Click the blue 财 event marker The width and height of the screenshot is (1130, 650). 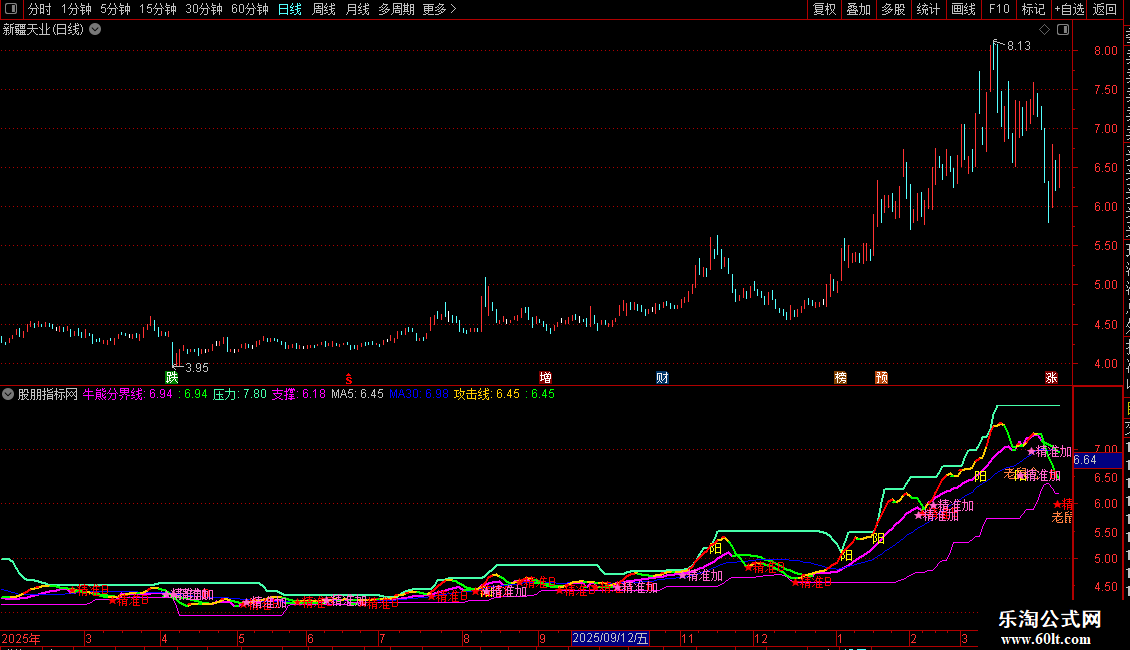[x=662, y=377]
